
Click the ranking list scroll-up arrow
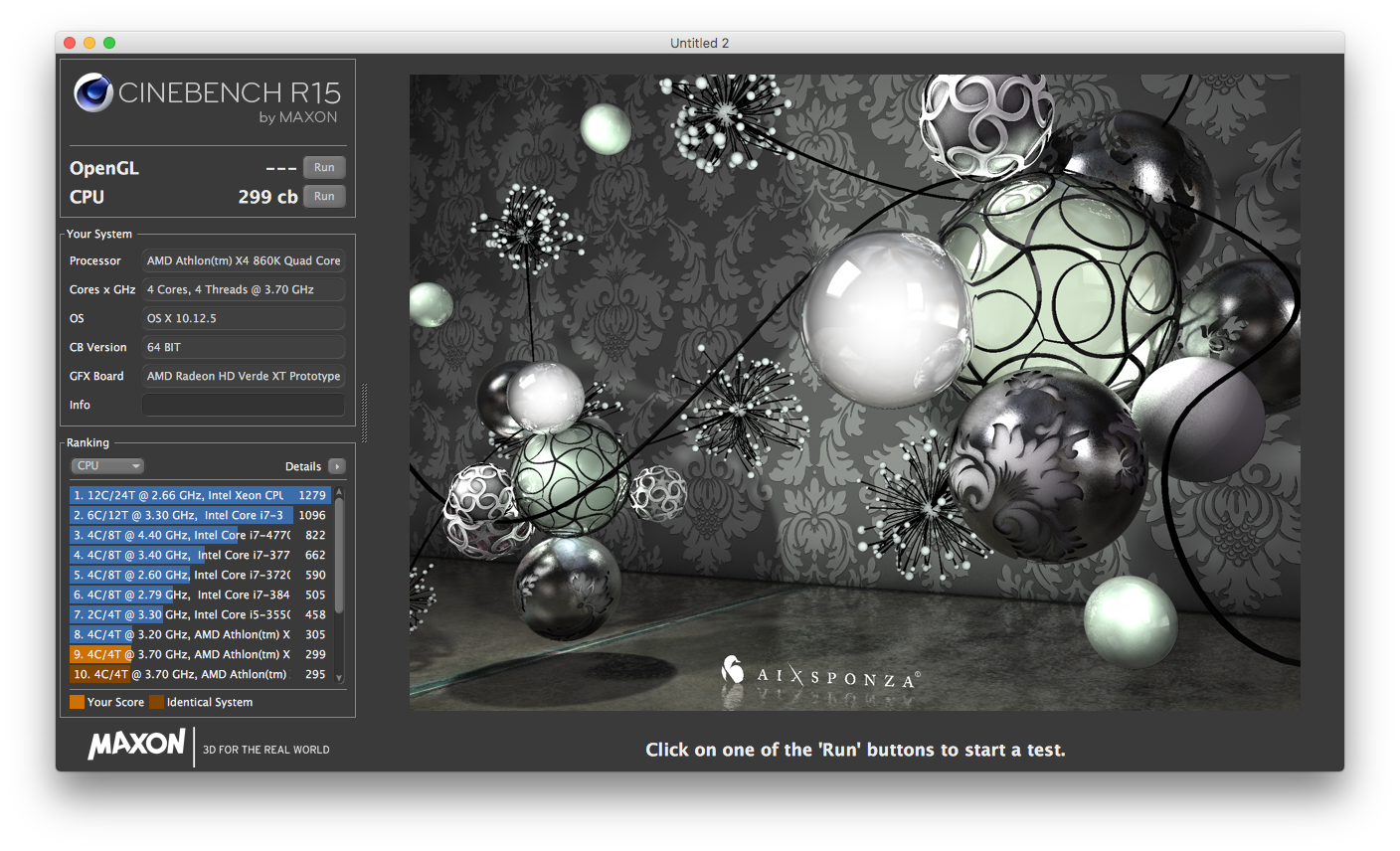(x=339, y=492)
